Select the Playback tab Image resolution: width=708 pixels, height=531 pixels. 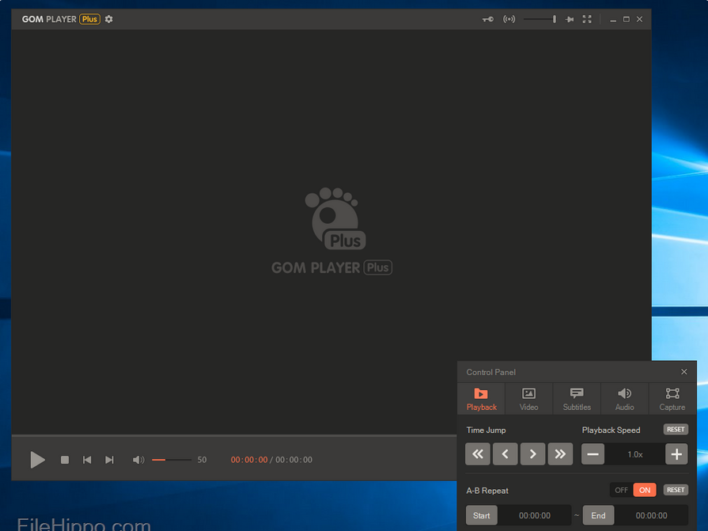(x=481, y=399)
